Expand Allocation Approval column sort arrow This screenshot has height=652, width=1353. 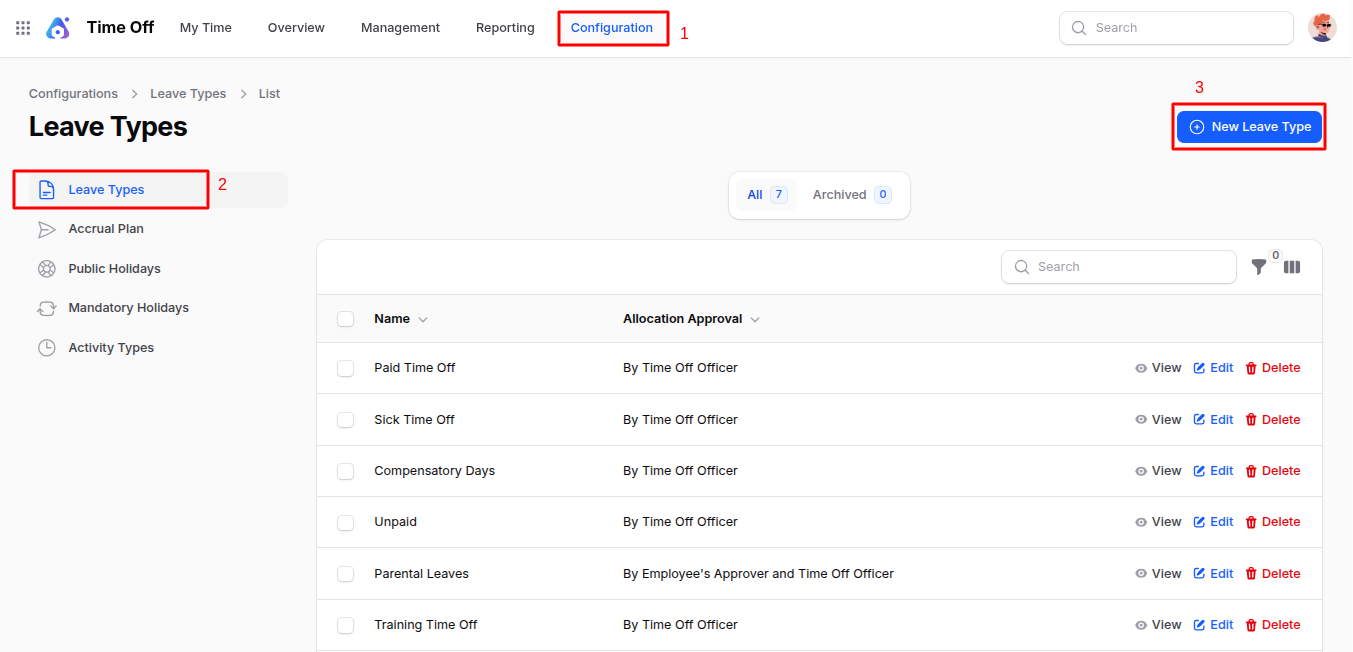coord(755,320)
